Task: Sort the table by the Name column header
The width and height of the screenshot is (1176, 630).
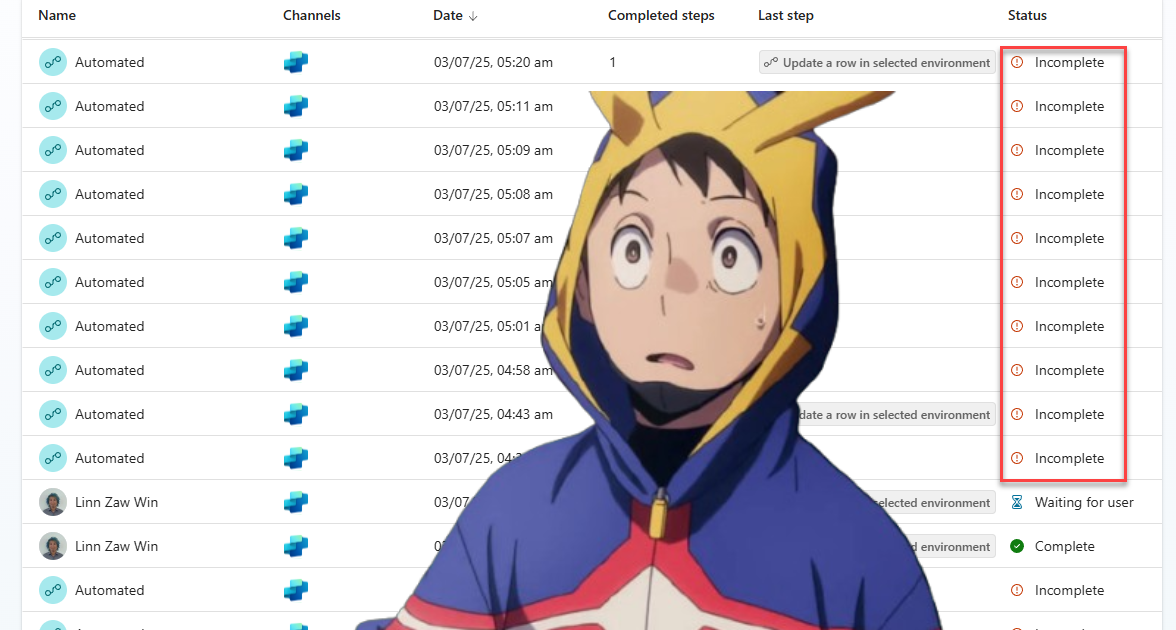Action: pos(57,15)
